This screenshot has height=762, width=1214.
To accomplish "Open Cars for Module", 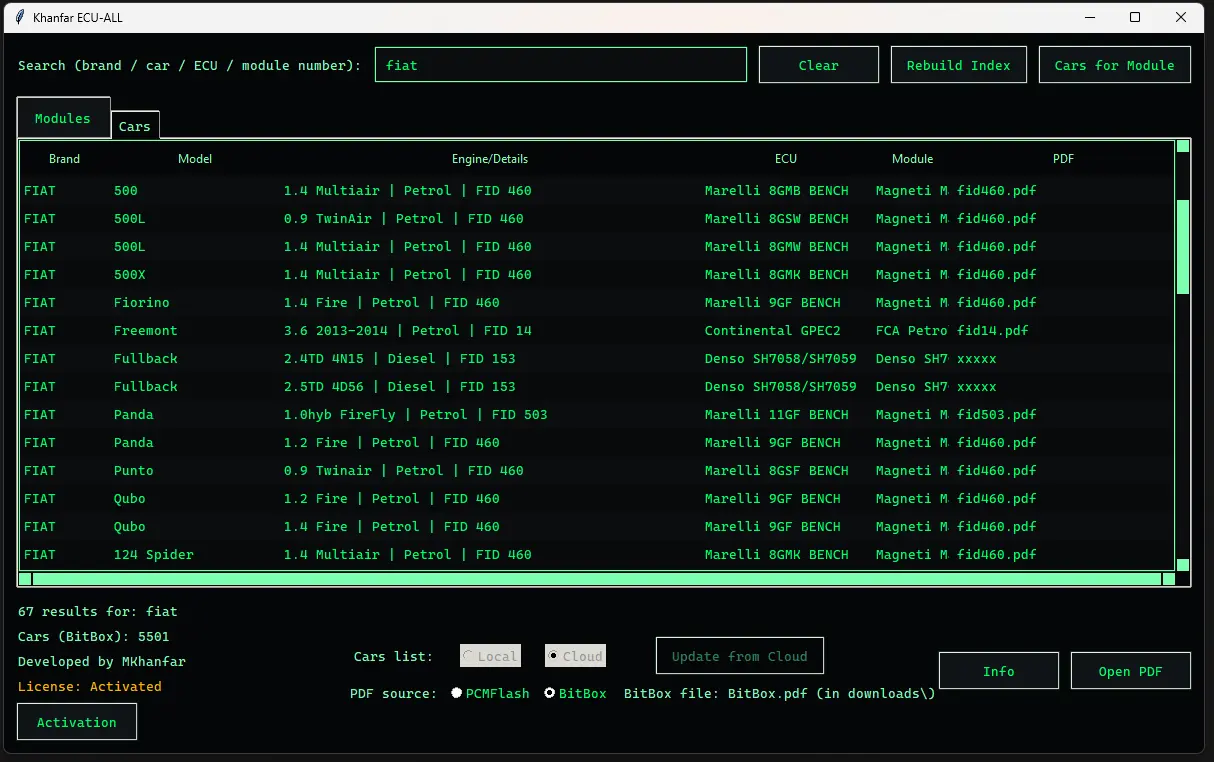I will [1113, 64].
